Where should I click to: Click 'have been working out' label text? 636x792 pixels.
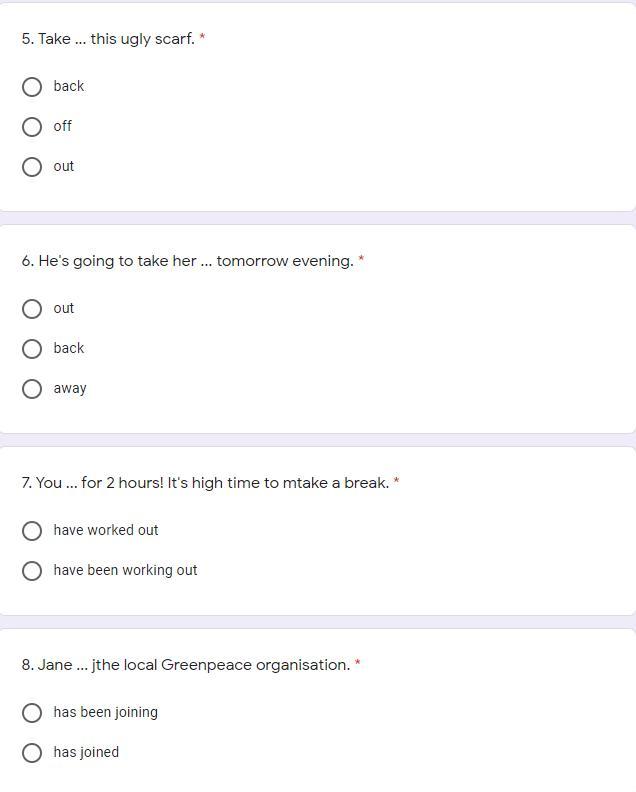click(125, 570)
